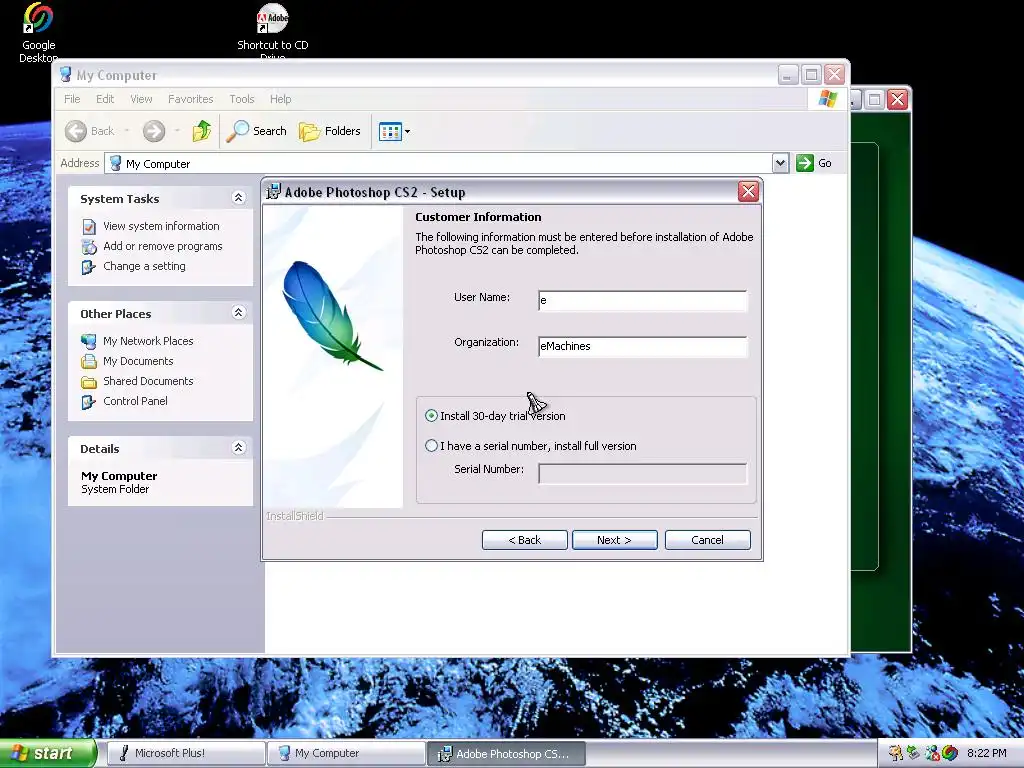This screenshot has height=768, width=1024.
Task: Click the < Back button in Setup
Action: pyautogui.click(x=524, y=540)
